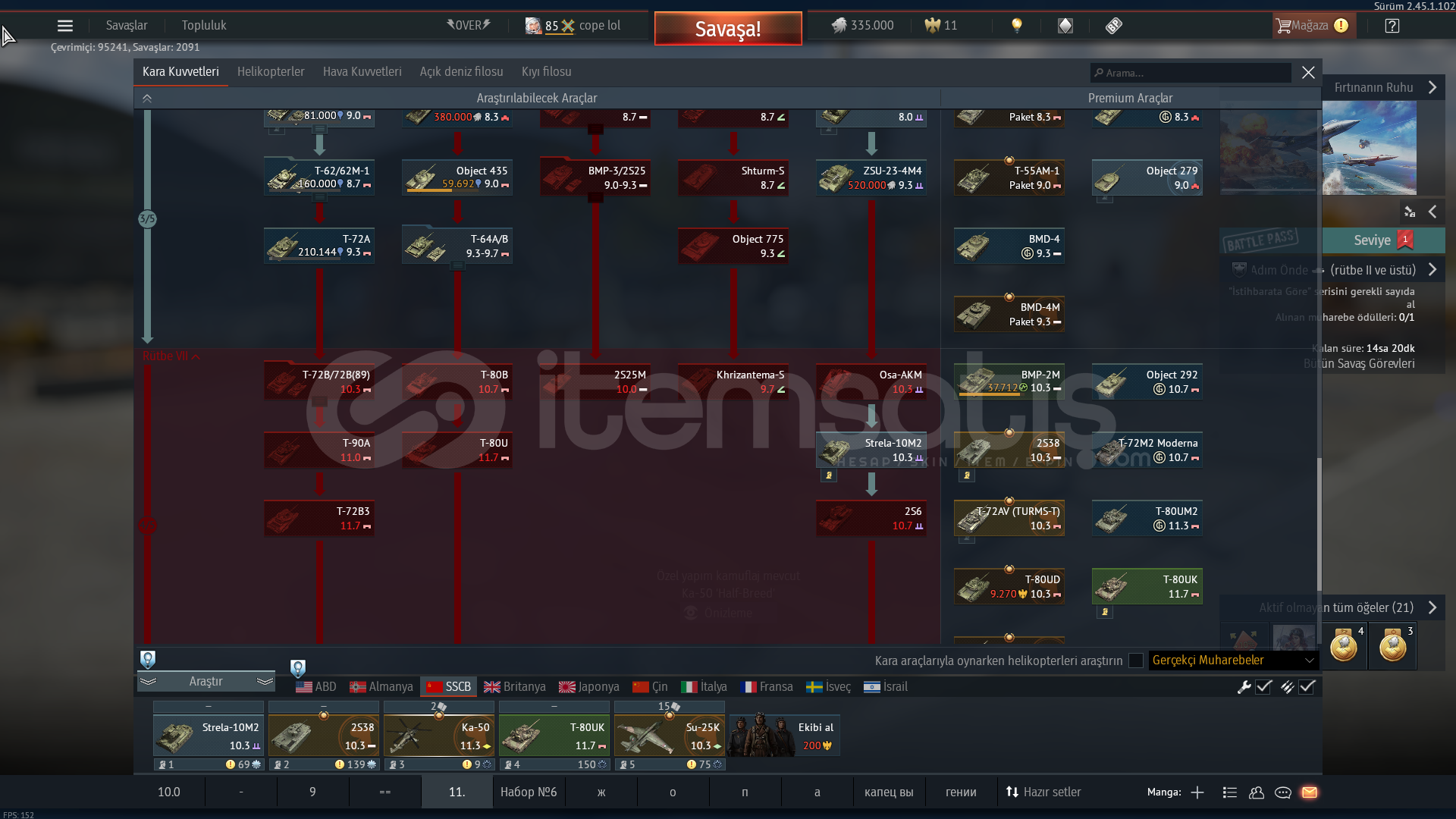Click the right chevrons of Araştır bar
The image size is (1456, 819).
pyautogui.click(x=265, y=682)
